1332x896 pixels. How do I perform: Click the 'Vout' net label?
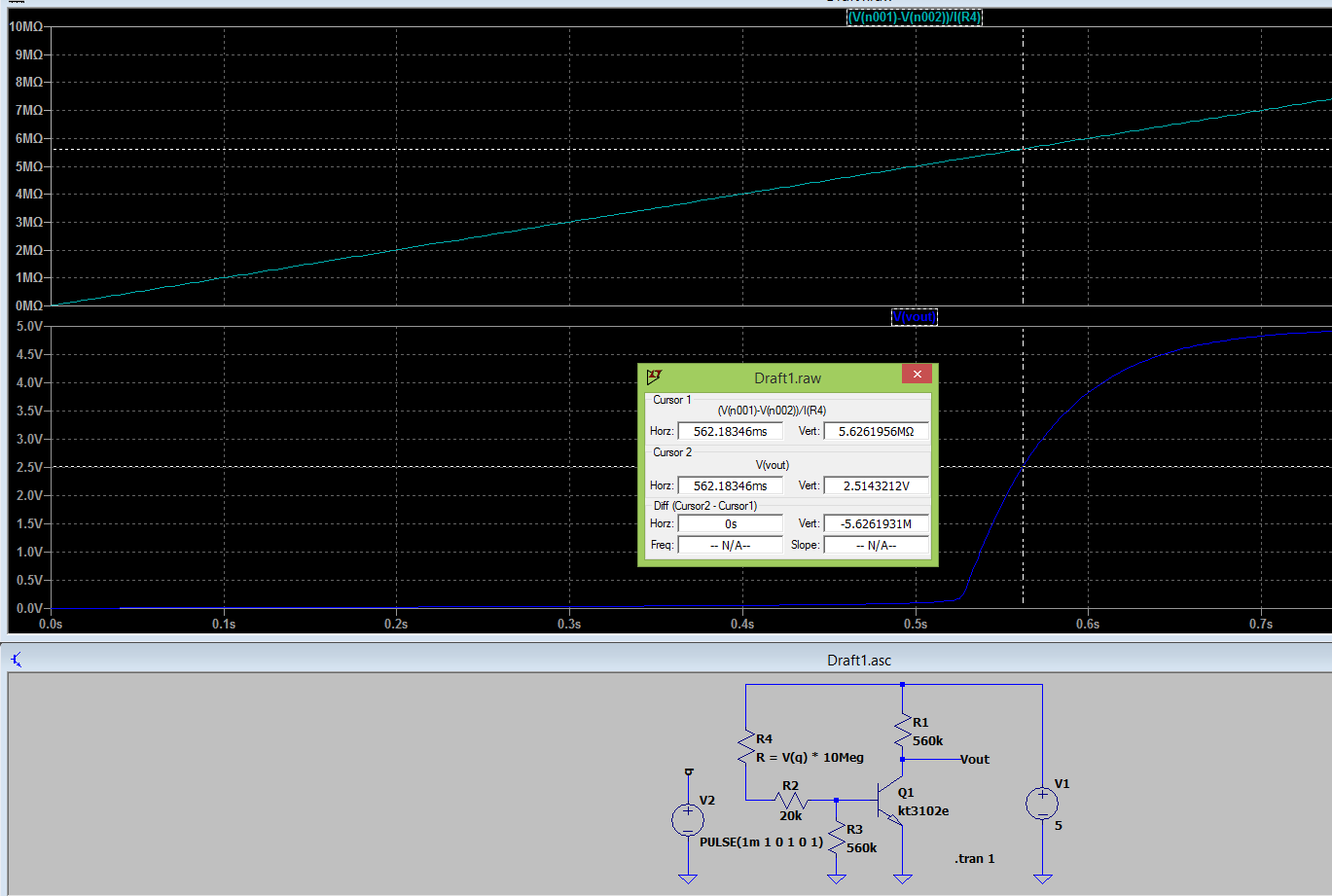coord(974,759)
